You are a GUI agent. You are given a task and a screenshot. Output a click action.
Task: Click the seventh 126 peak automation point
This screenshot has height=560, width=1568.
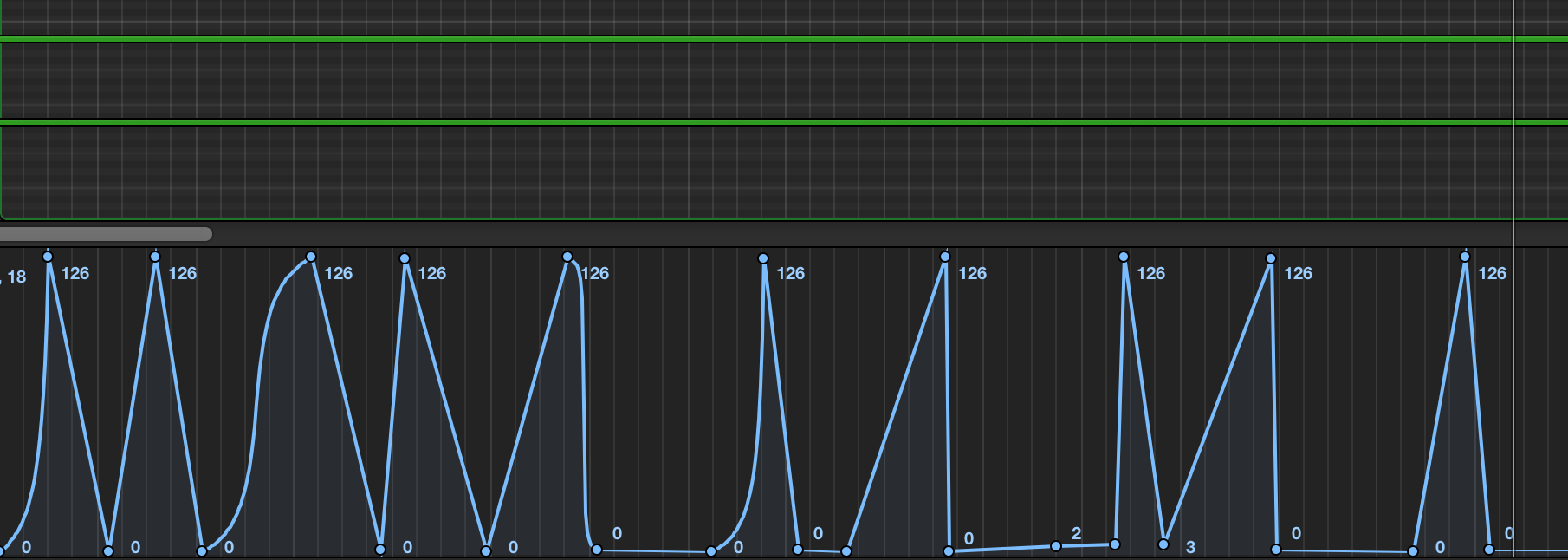coord(945,257)
